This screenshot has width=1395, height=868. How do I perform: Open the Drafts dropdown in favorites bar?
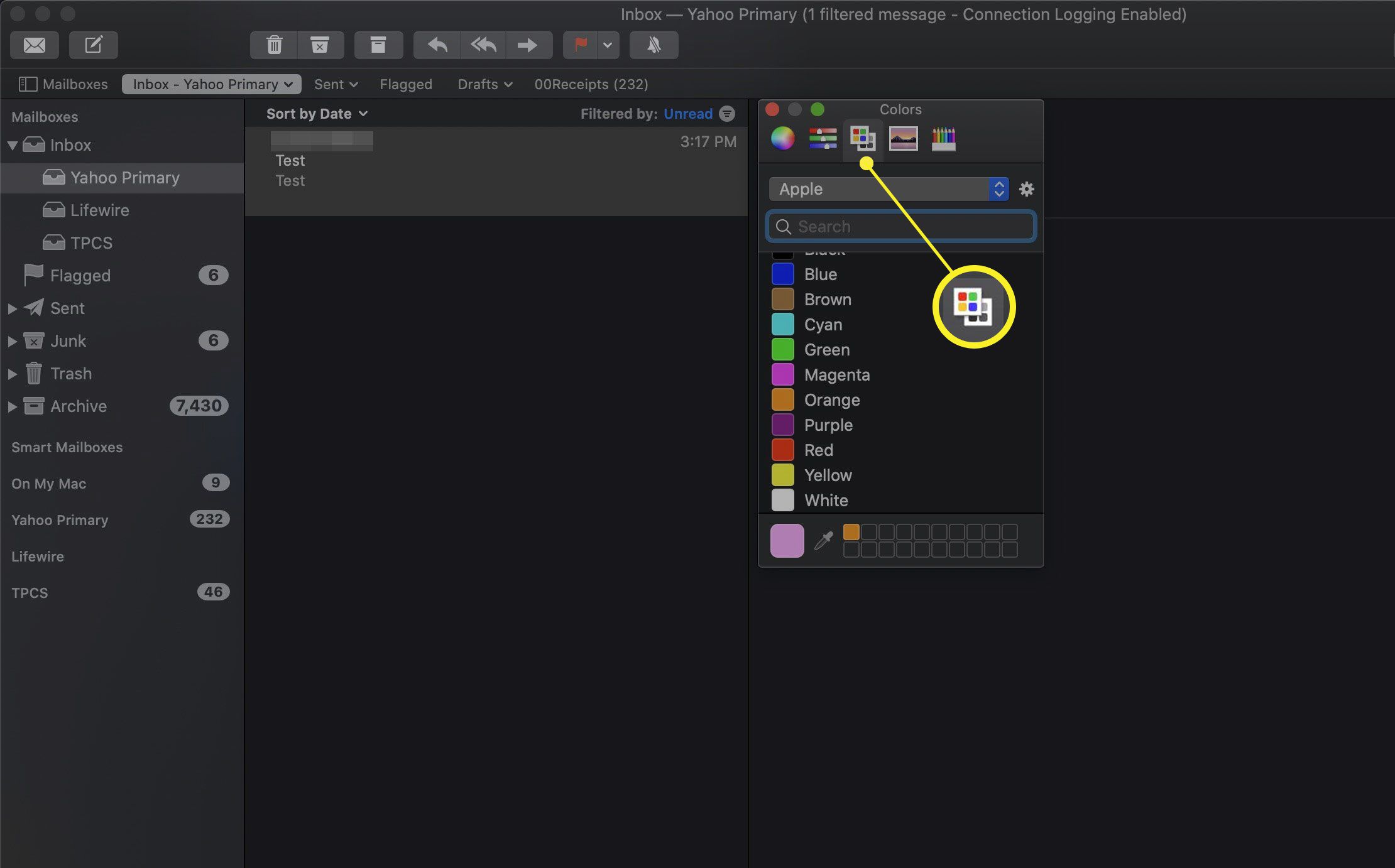pyautogui.click(x=485, y=84)
